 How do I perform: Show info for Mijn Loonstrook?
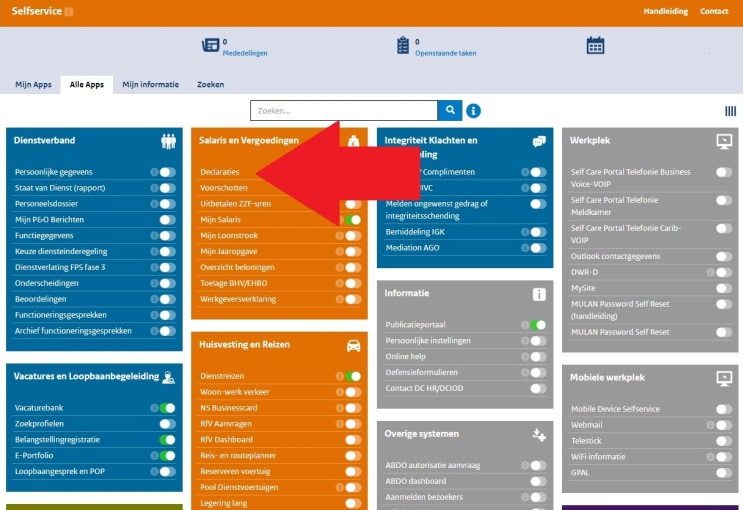[339, 236]
